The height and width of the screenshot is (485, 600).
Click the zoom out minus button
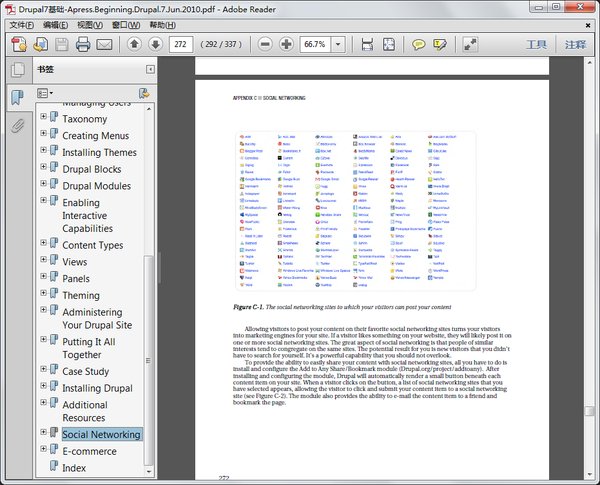(265, 45)
